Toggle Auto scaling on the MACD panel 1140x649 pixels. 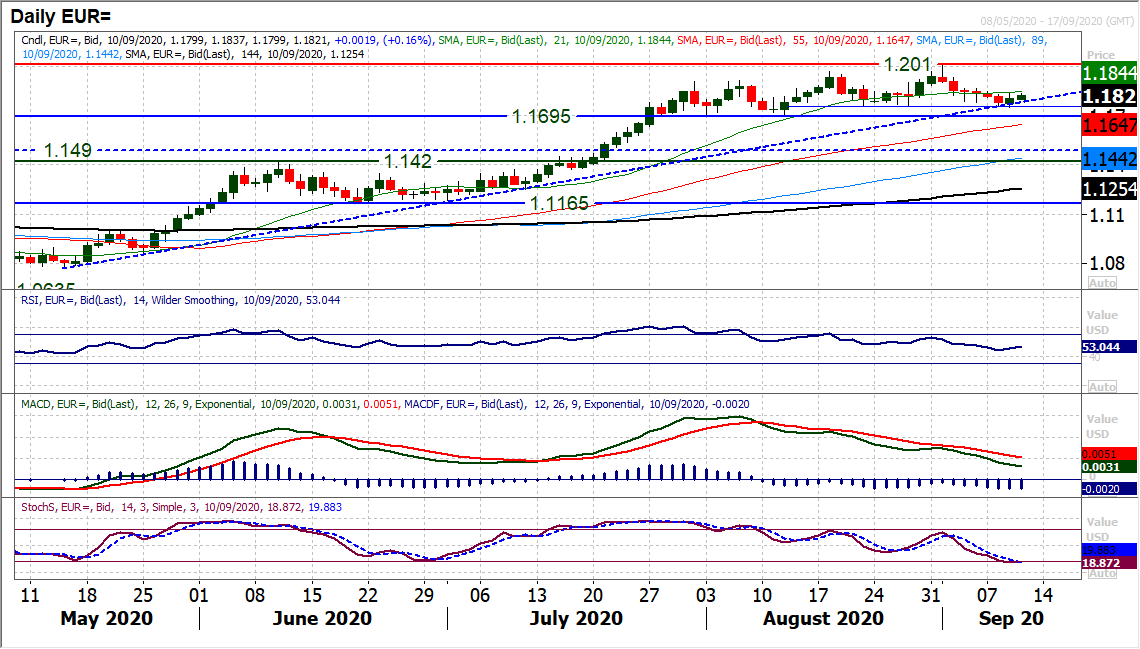coord(1101,490)
